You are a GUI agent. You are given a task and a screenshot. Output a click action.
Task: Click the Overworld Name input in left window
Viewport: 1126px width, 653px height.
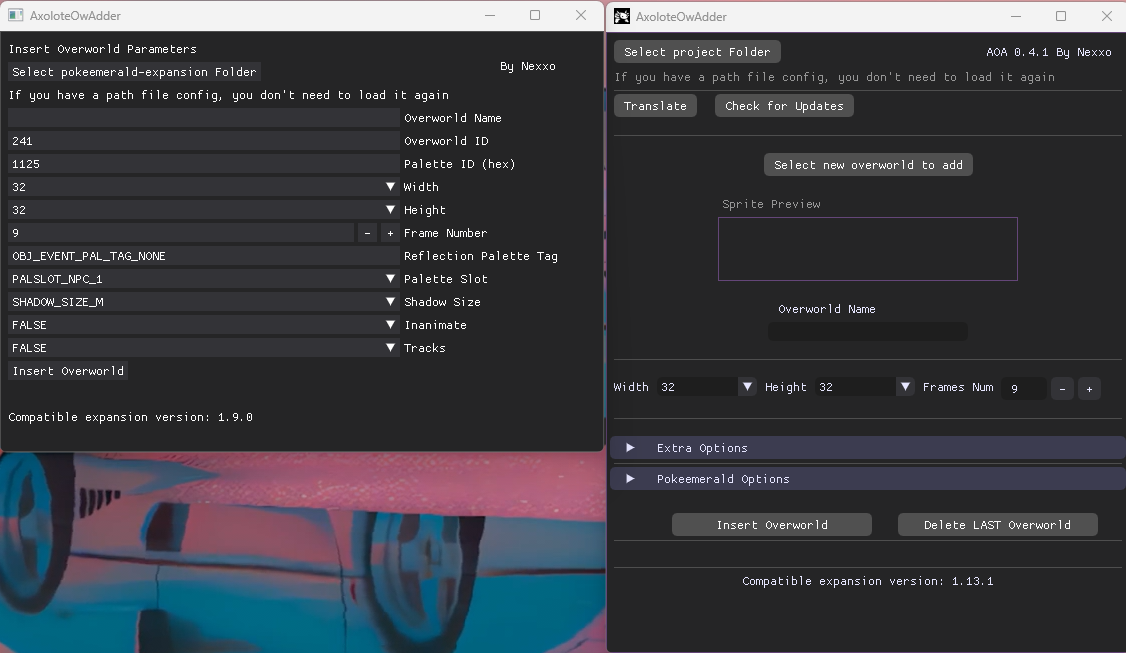pyautogui.click(x=203, y=118)
